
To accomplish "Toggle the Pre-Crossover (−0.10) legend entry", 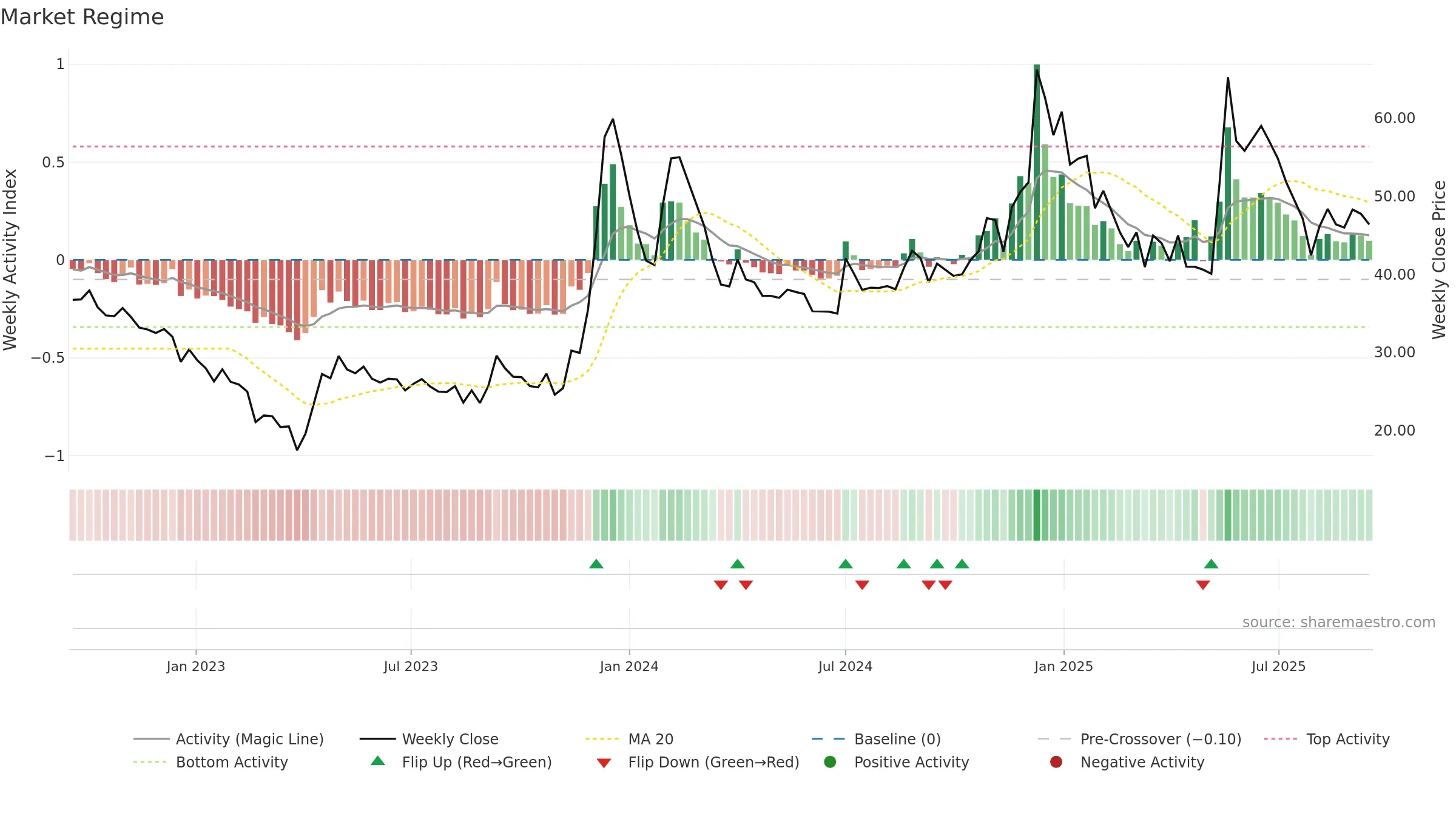I will coord(1139,739).
